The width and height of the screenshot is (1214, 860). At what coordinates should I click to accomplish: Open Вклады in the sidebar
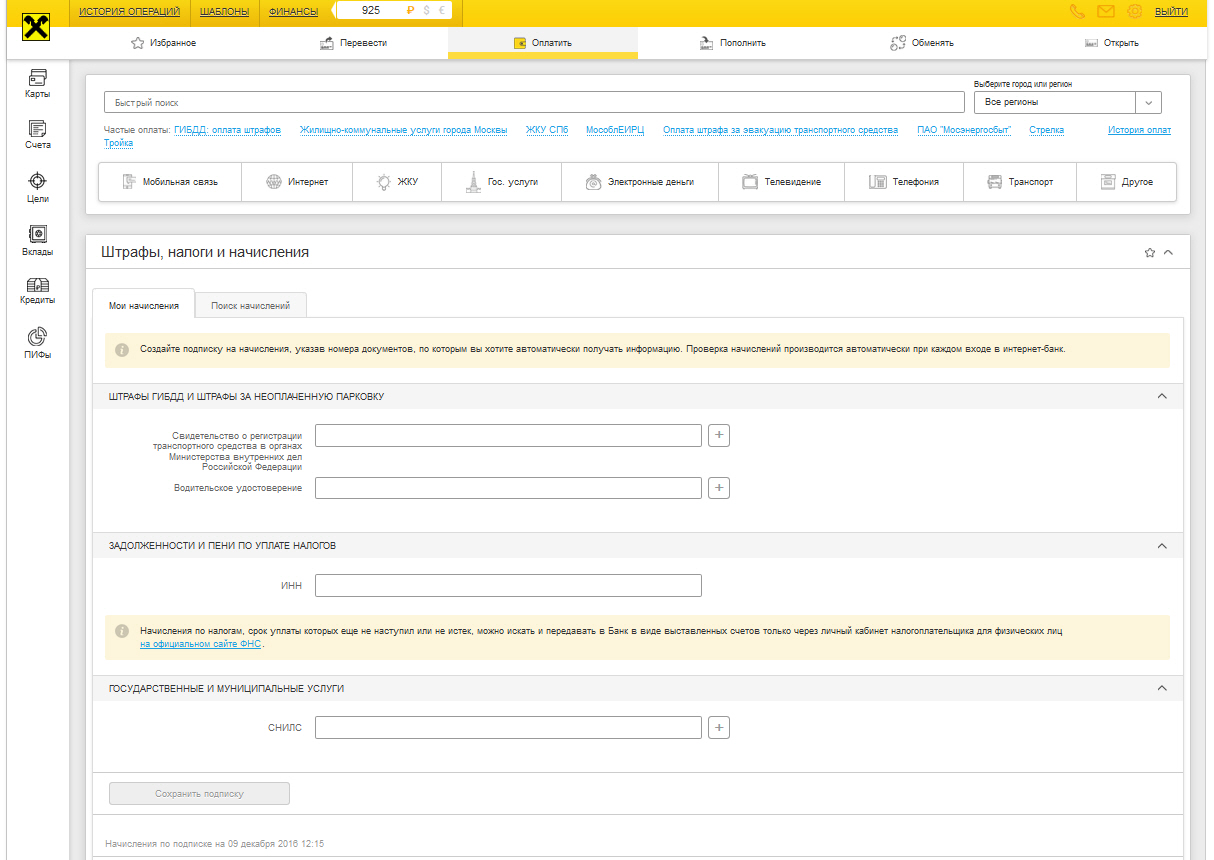pyautogui.click(x=38, y=241)
